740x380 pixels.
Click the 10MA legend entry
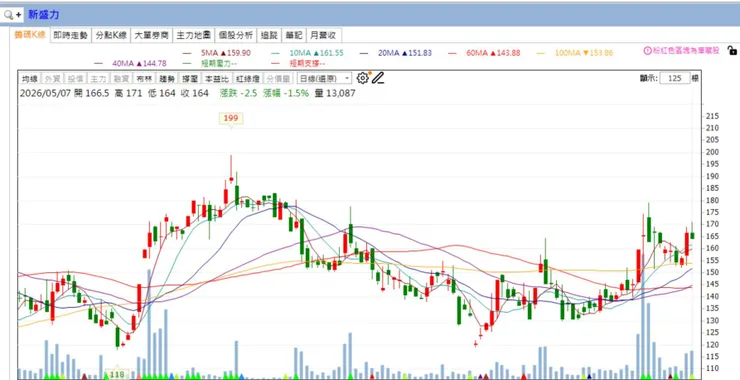point(307,53)
